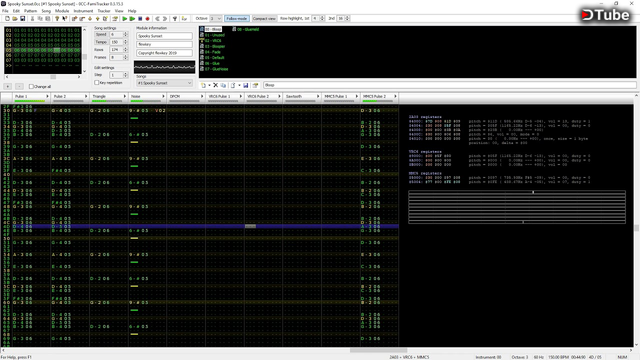
Task: Go to previous song arrow icon
Action: [158, 19]
